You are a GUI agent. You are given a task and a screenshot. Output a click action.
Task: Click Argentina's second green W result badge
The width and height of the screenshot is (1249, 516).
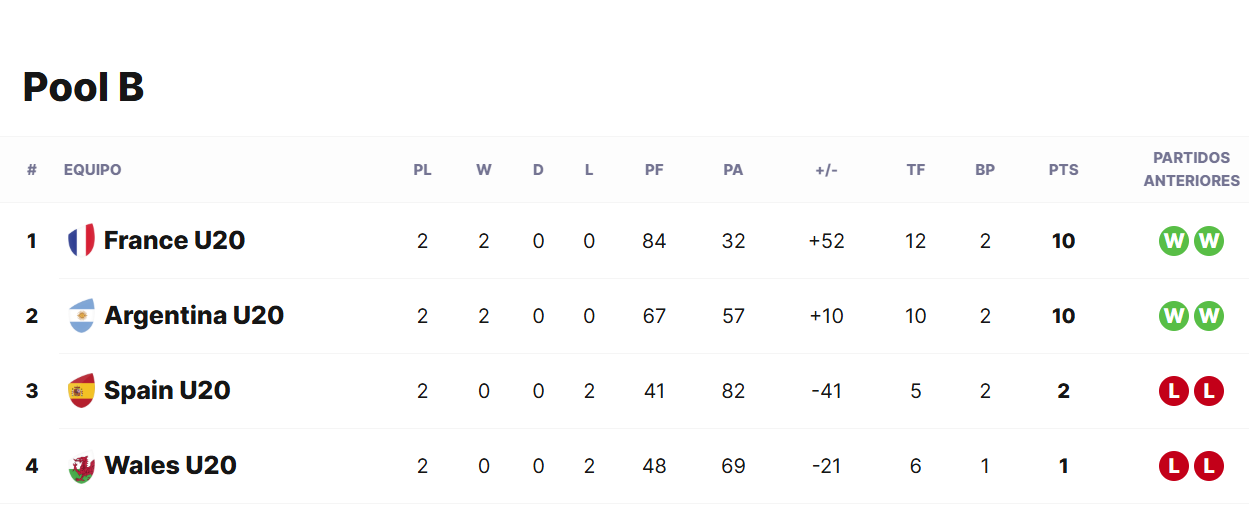point(1209,316)
